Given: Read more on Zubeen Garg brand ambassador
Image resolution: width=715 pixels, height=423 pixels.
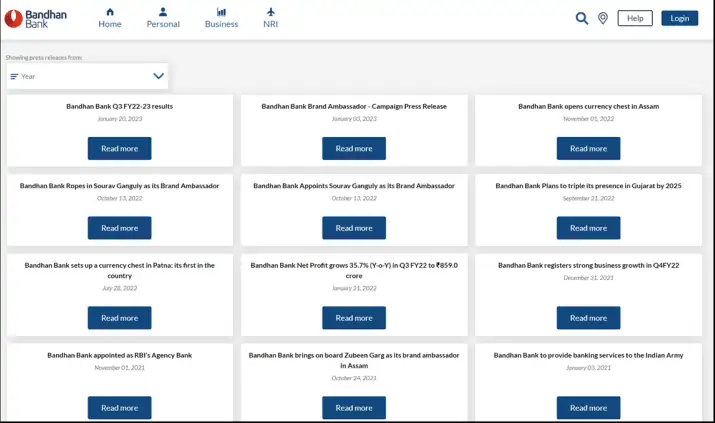Looking at the screenshot, I should click(x=354, y=408).
